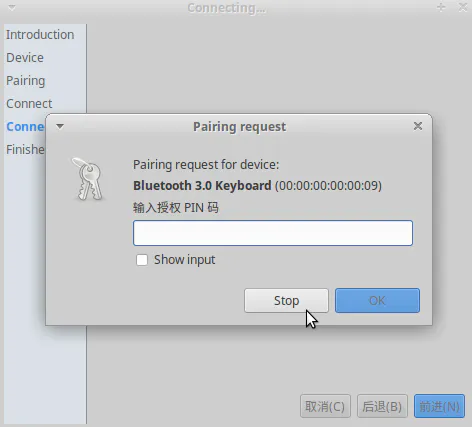The height and width of the screenshot is (427, 472).
Task: Go to the Pairing step
Action: [26, 81]
